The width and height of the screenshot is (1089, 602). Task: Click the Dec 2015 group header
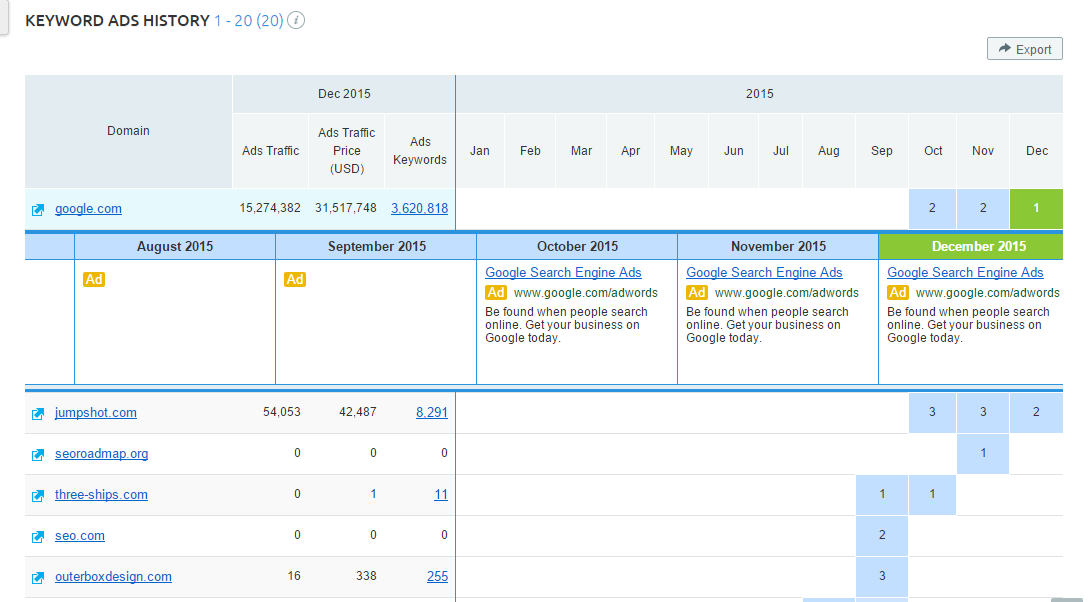click(344, 94)
